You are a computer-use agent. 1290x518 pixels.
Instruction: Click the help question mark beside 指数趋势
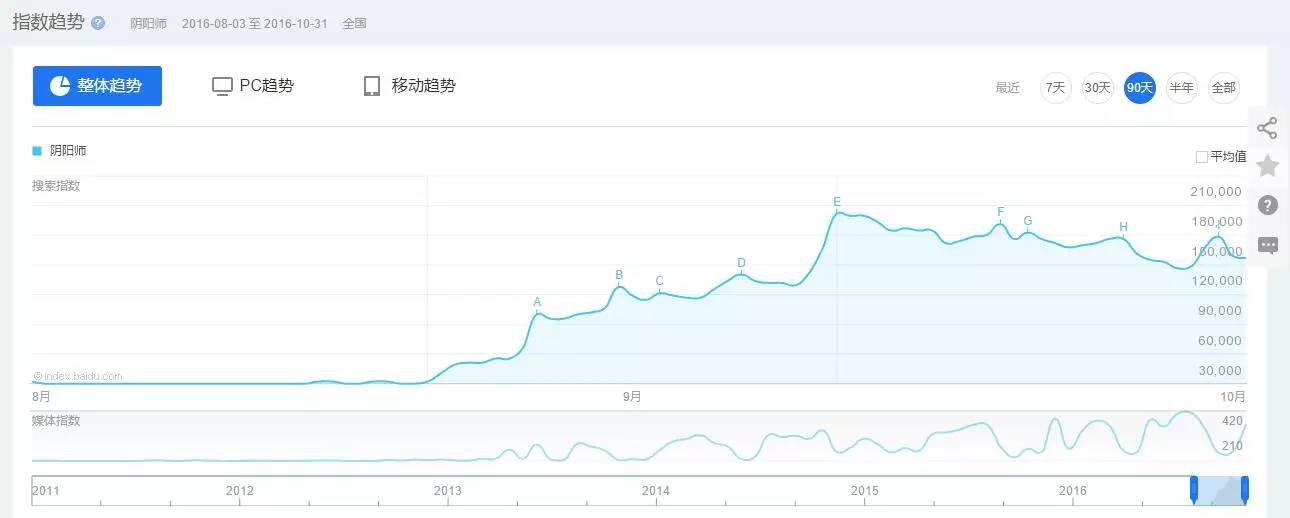pos(98,23)
